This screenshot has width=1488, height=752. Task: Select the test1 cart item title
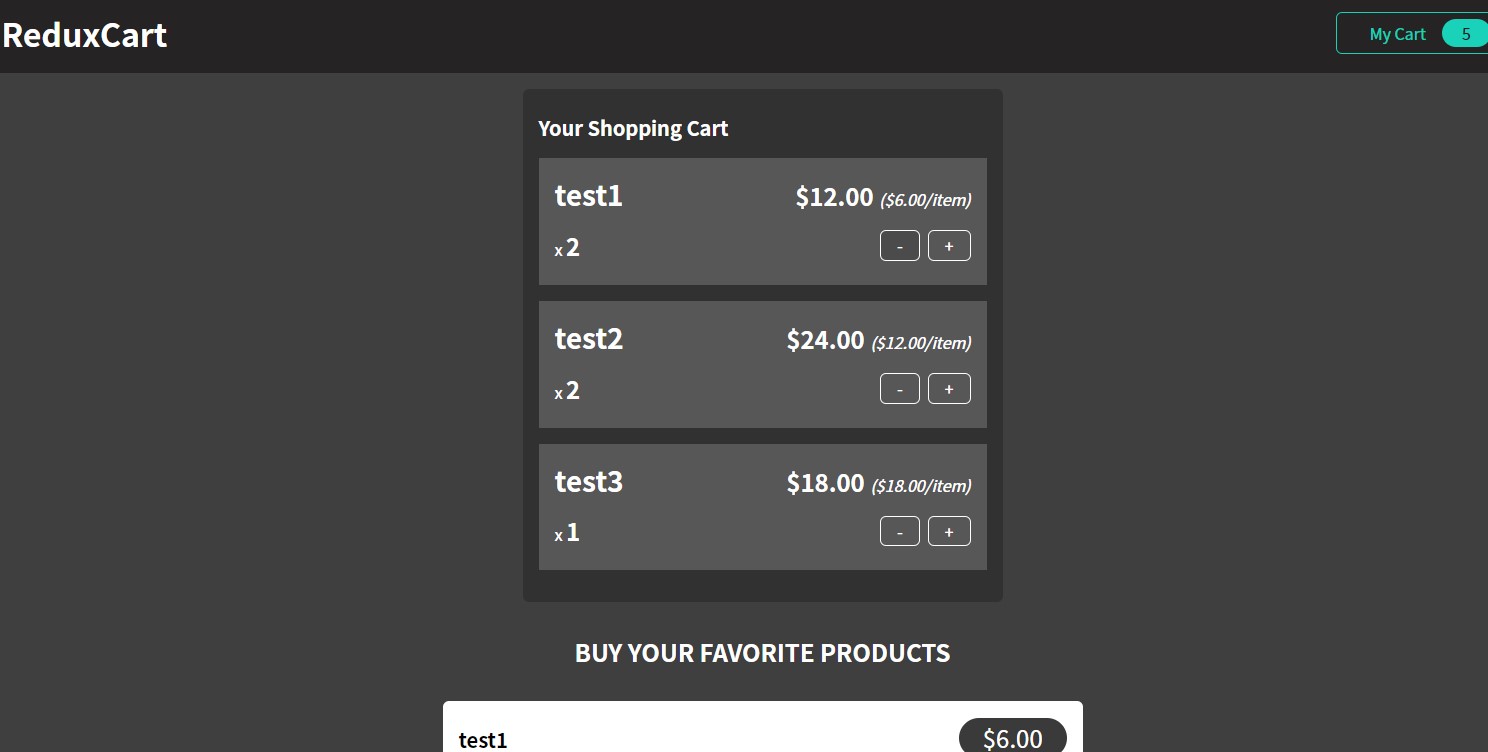pyautogui.click(x=588, y=196)
